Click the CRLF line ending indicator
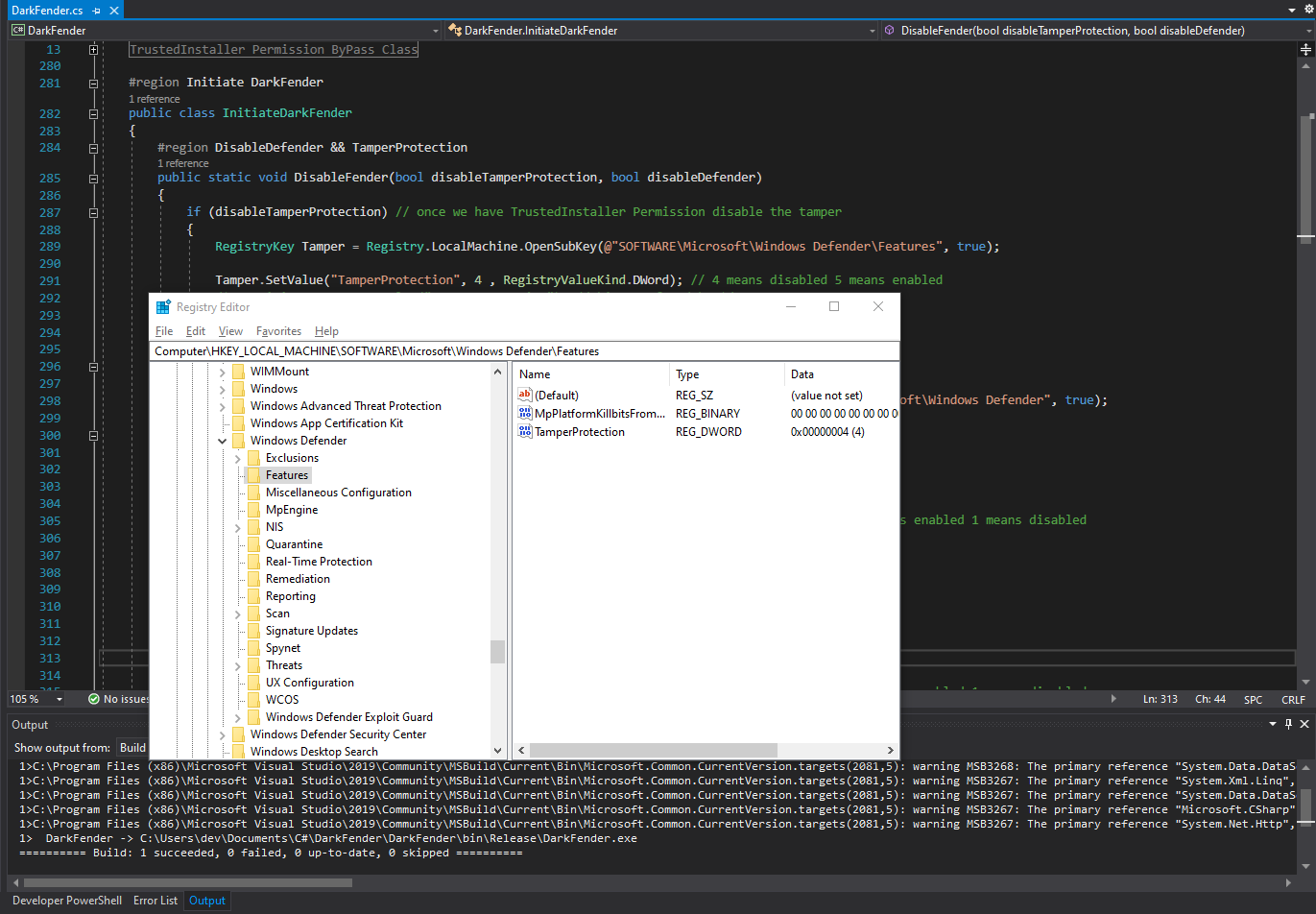 (1293, 700)
